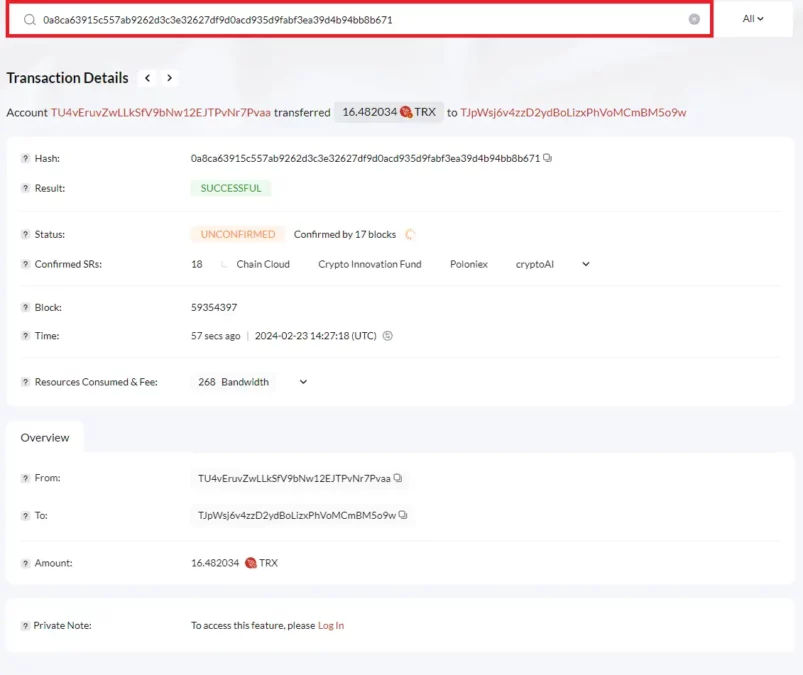Go to the next transaction arrow
The width and height of the screenshot is (803, 675).
tap(170, 78)
